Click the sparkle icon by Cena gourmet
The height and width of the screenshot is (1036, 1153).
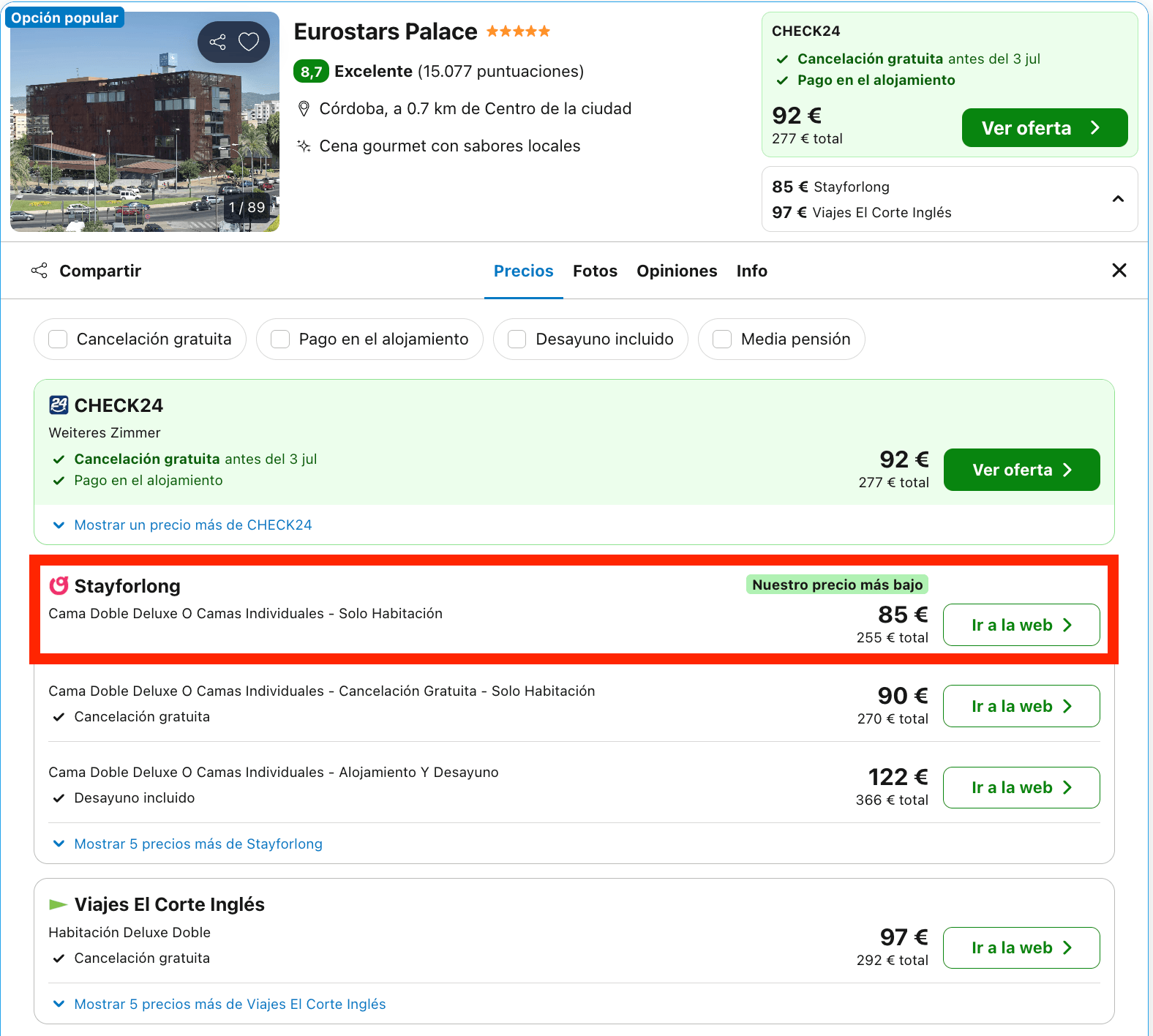(x=304, y=146)
